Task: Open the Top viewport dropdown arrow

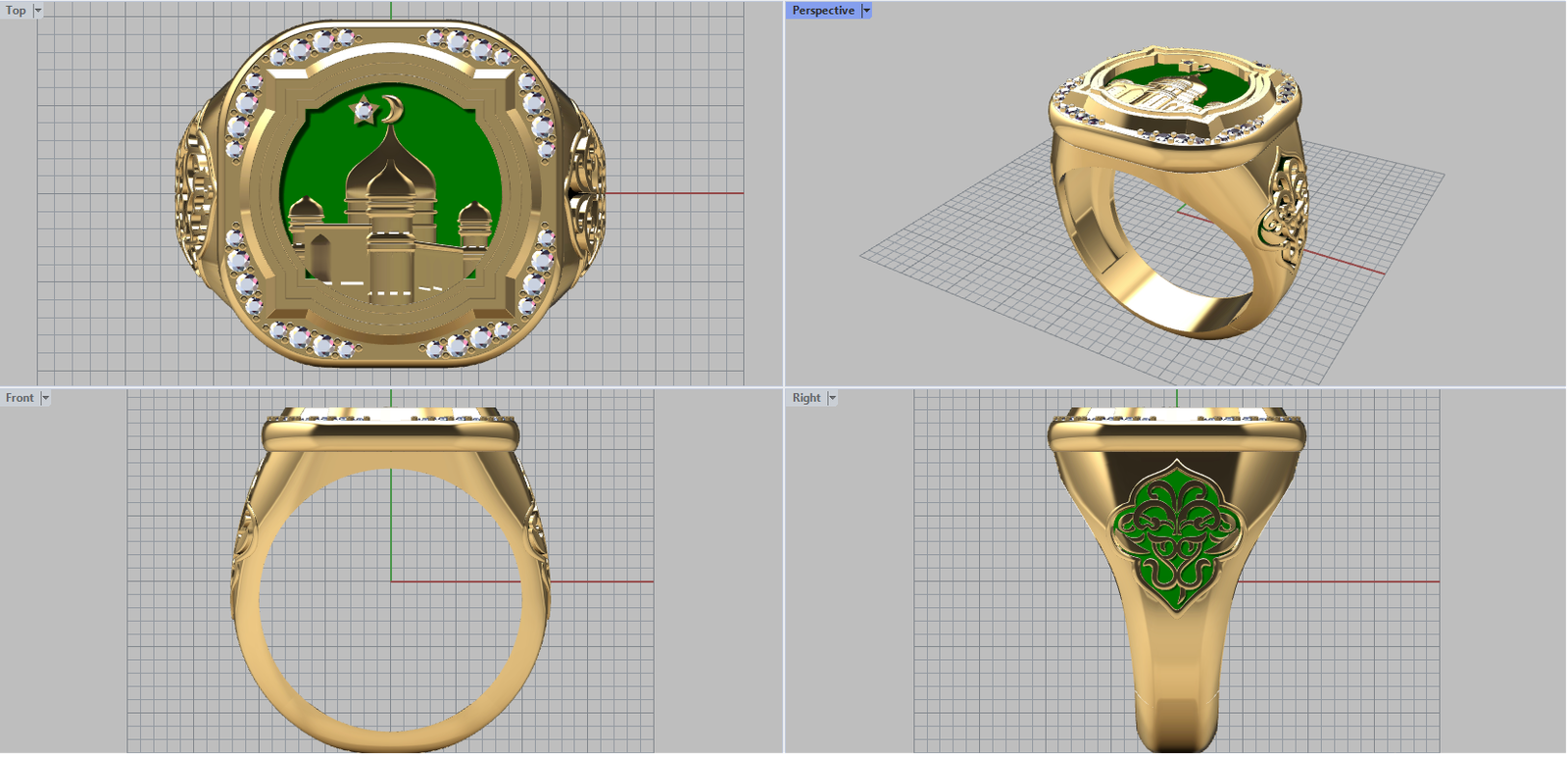Action: point(38,11)
